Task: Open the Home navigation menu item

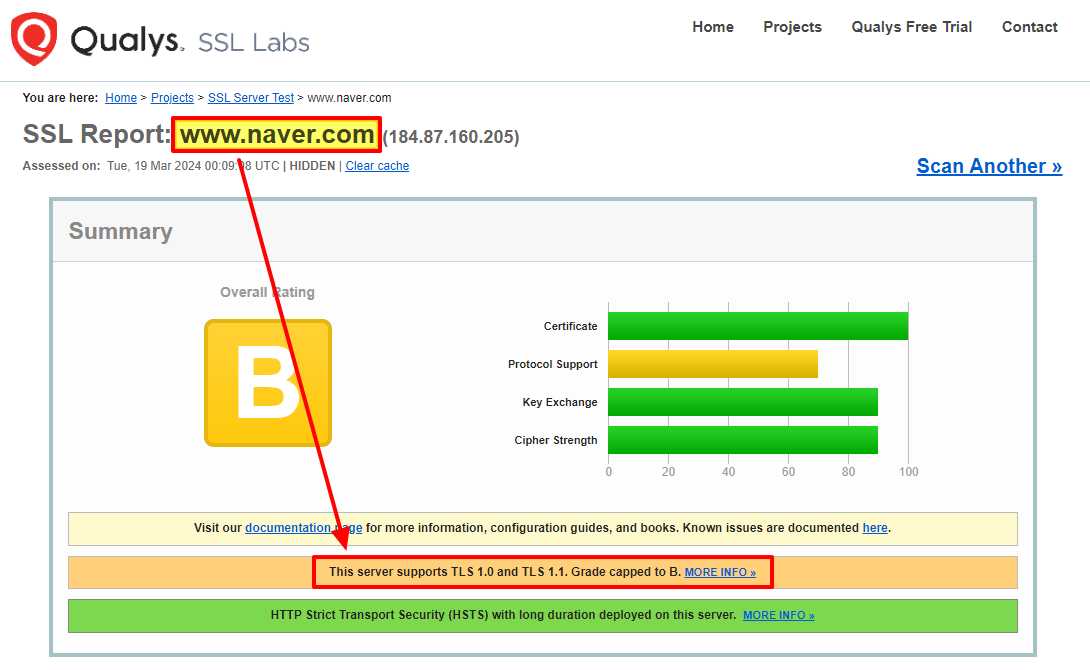Action: click(713, 27)
